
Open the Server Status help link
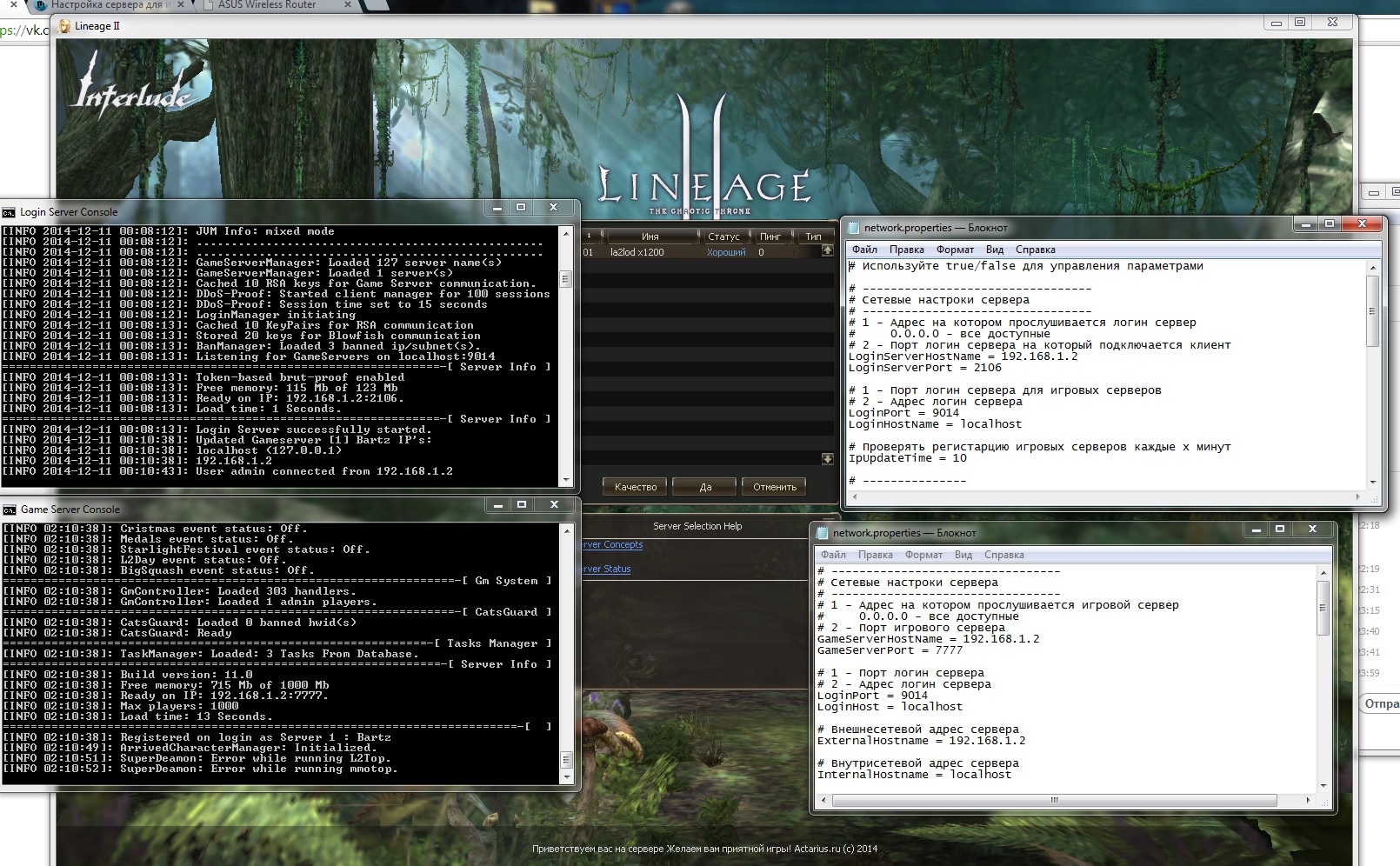click(x=607, y=570)
